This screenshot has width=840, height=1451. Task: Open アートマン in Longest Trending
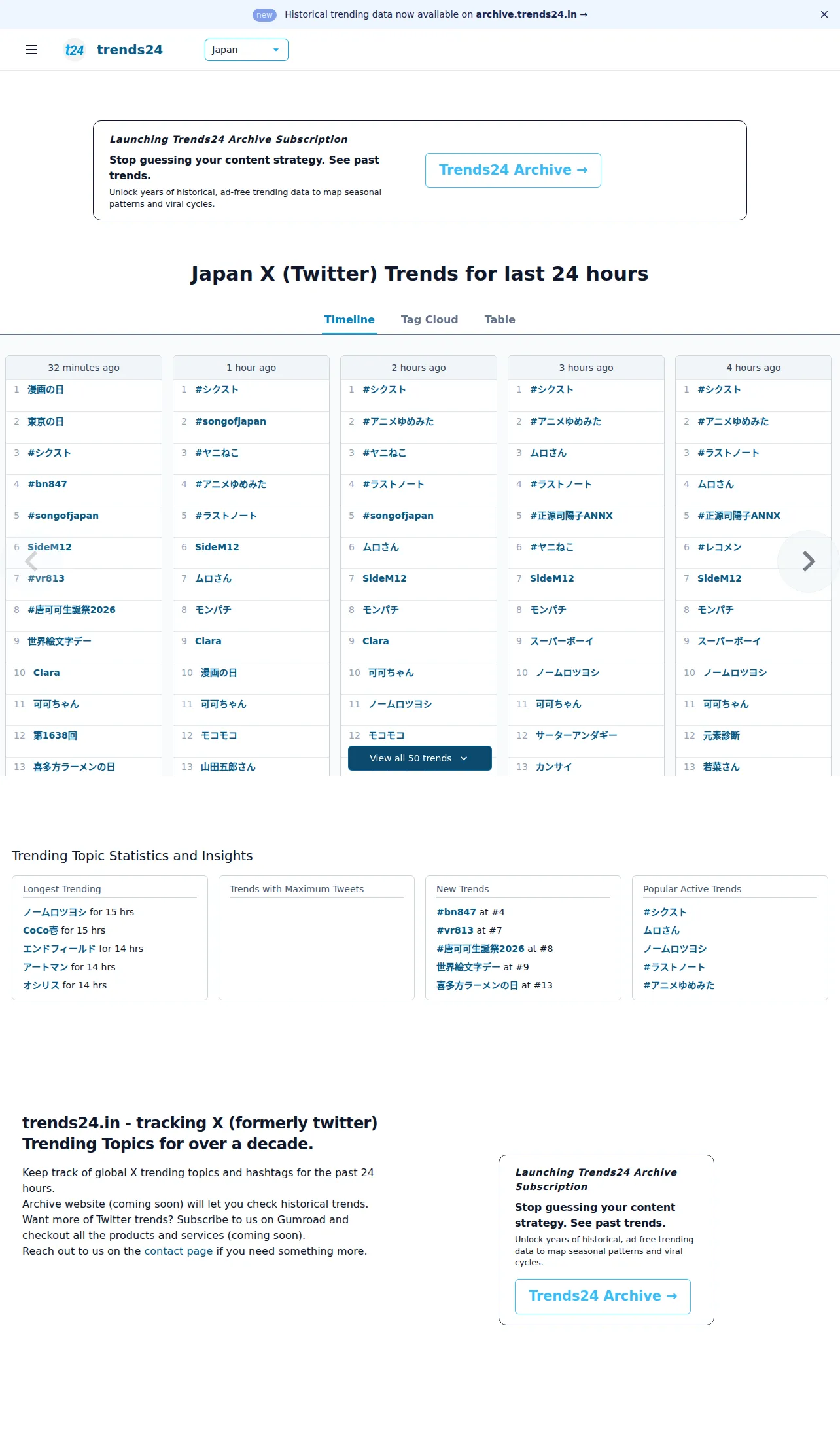46,967
